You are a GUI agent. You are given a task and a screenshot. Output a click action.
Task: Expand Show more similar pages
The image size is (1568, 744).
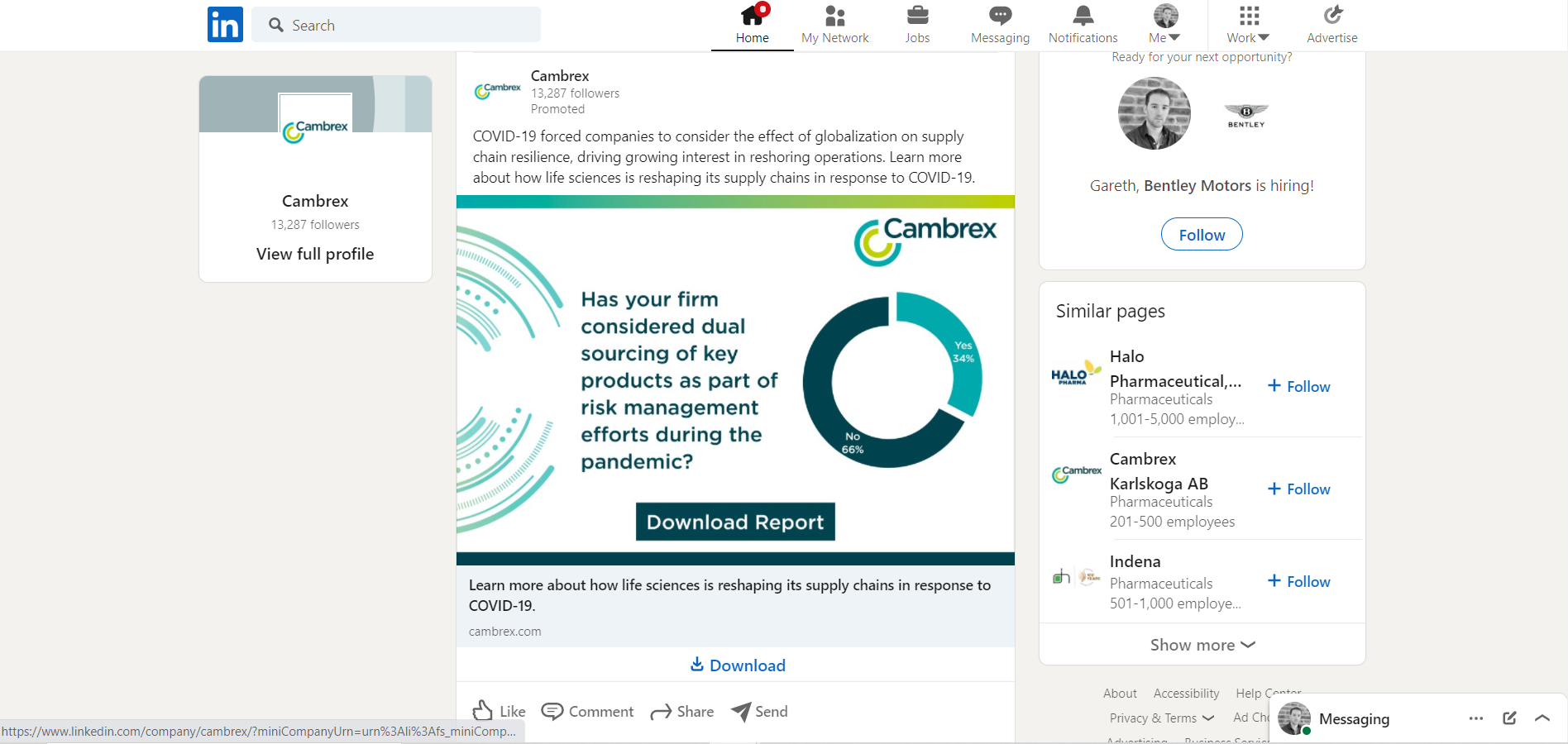tap(1202, 645)
